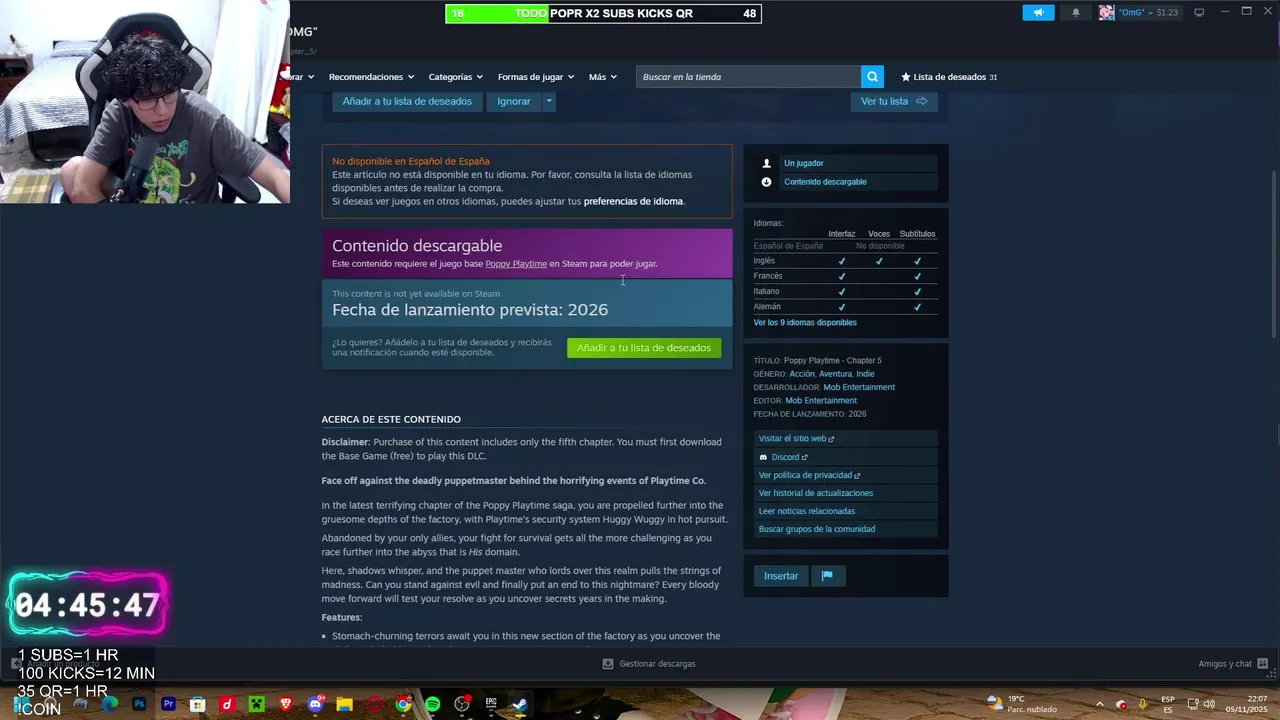The height and width of the screenshot is (720, 1280).
Task: Open the Acción genre link
Action: pyautogui.click(x=802, y=374)
